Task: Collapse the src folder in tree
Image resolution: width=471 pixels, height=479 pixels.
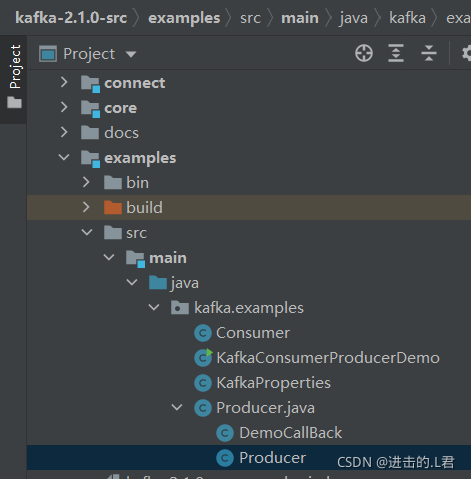Action: [87, 232]
